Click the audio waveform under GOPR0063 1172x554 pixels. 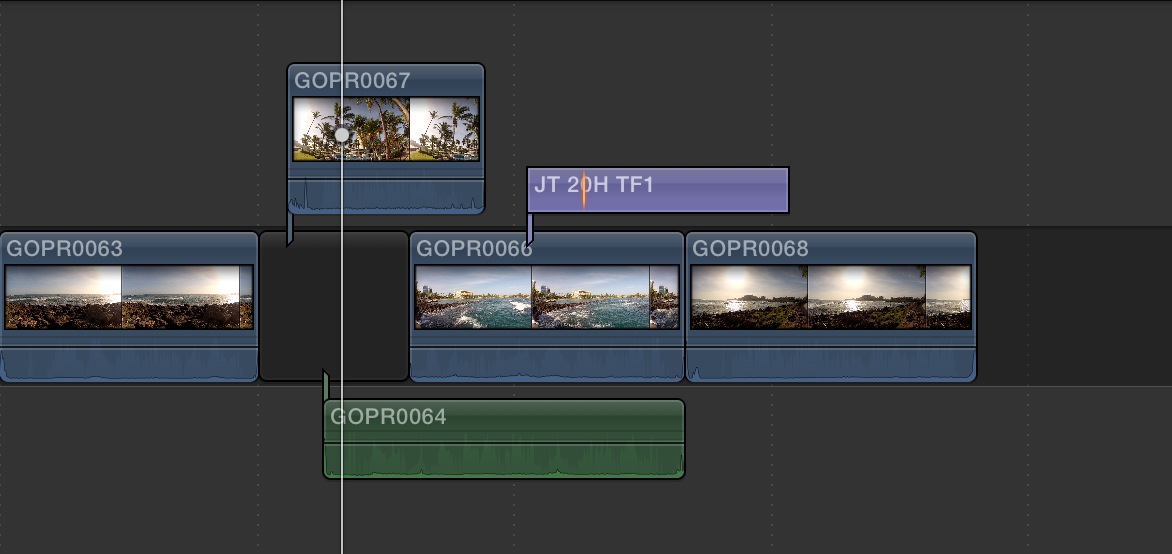point(128,365)
